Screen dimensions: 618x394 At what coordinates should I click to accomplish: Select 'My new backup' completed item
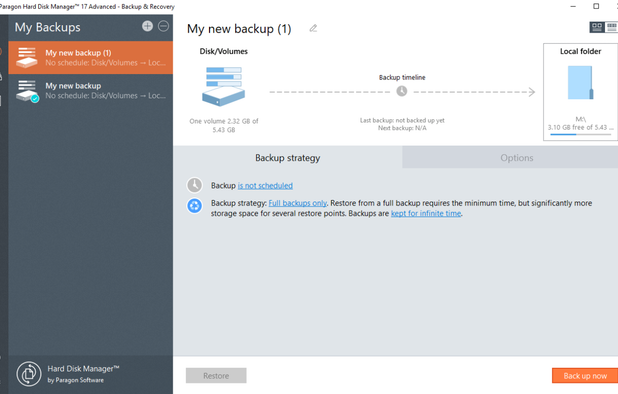pyautogui.click(x=91, y=91)
